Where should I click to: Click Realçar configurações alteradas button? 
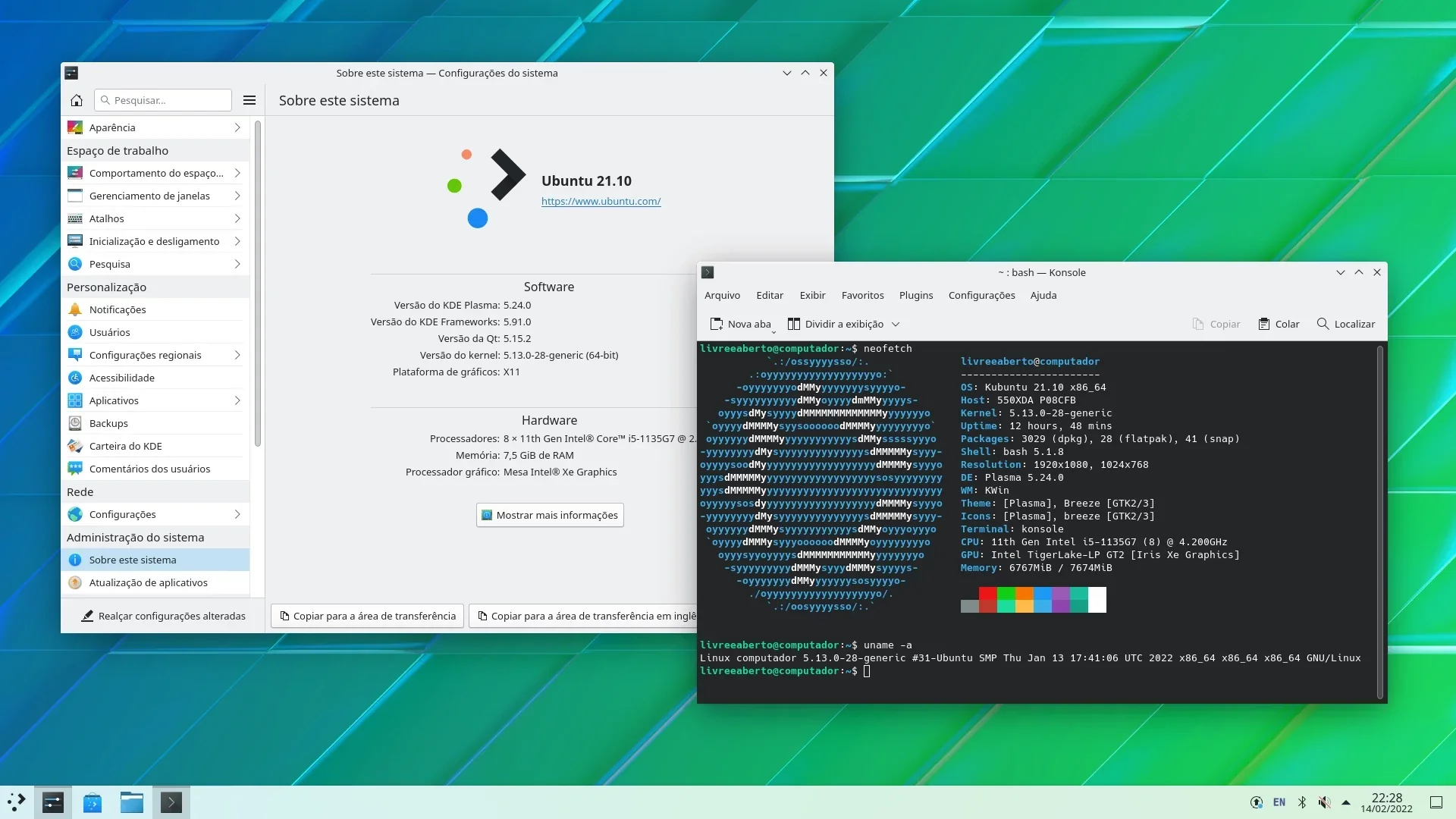[163, 616]
